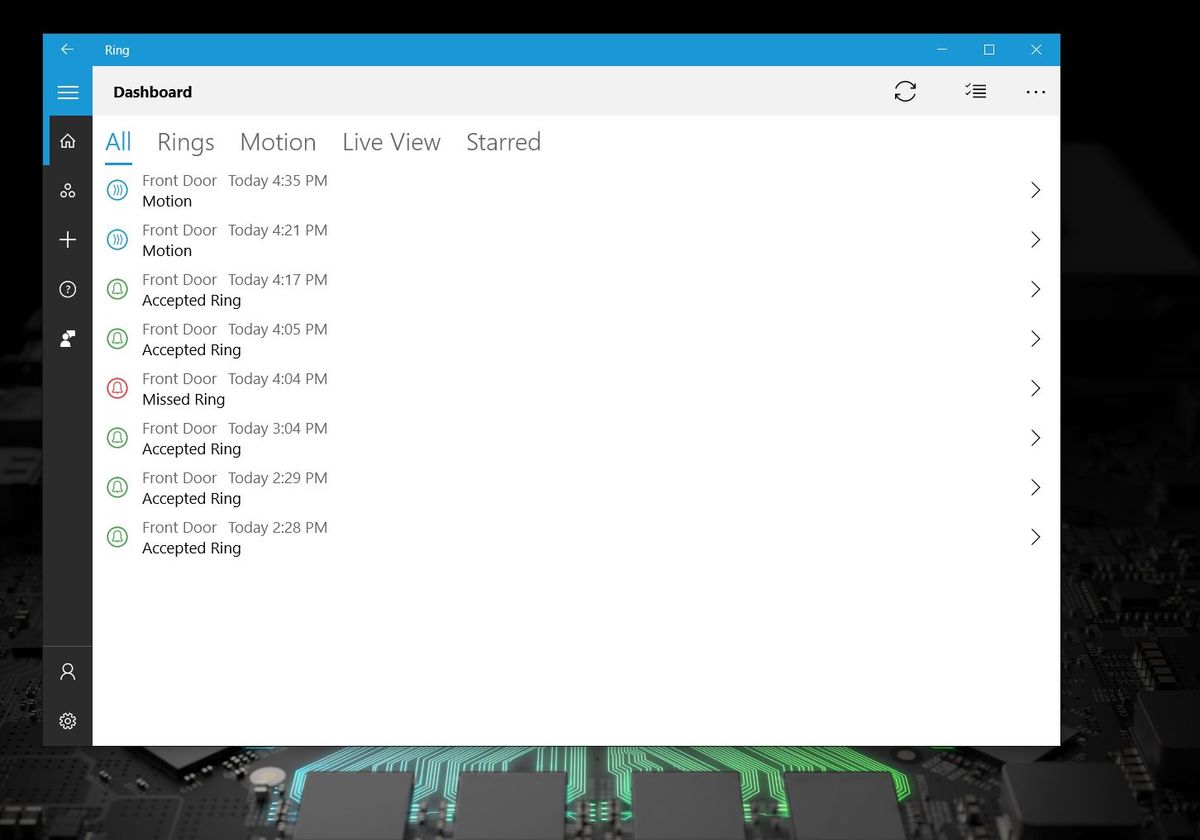Open chevron for 4:05 PM Accepted Ring

point(1036,339)
